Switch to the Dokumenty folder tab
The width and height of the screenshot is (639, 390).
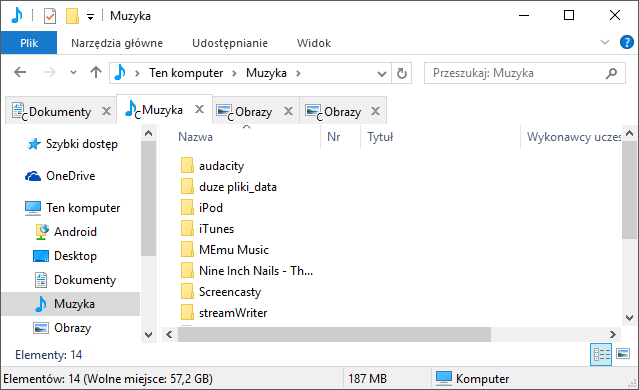tap(60, 111)
